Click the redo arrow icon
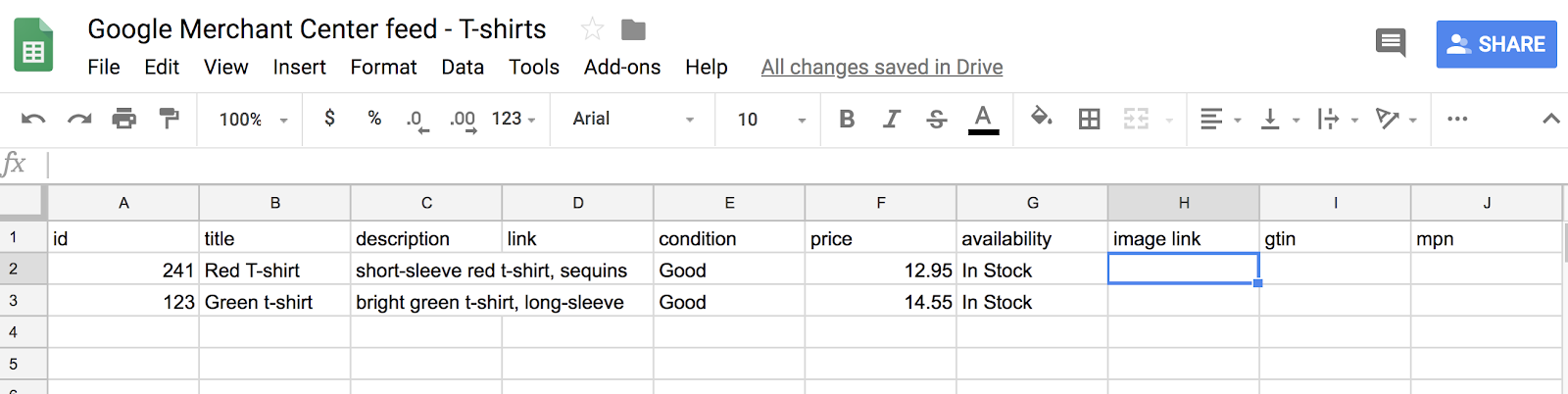This screenshot has height=394, width=1568. point(79,119)
